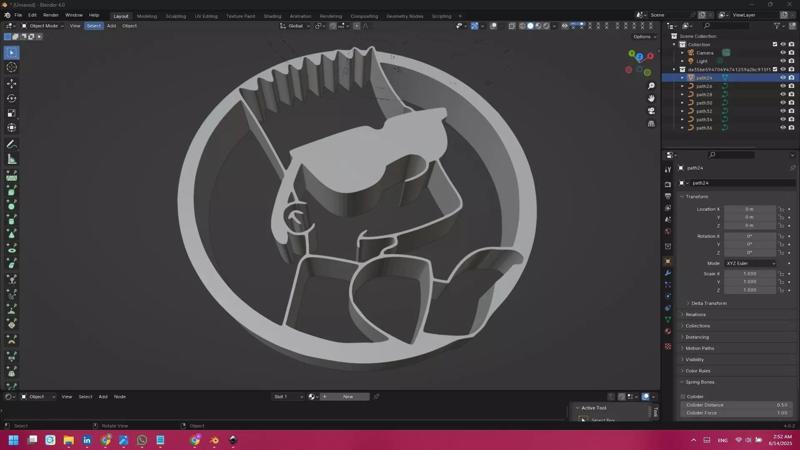Expand the Motion Paths panel
This screenshot has height=450, width=800.
pos(699,348)
